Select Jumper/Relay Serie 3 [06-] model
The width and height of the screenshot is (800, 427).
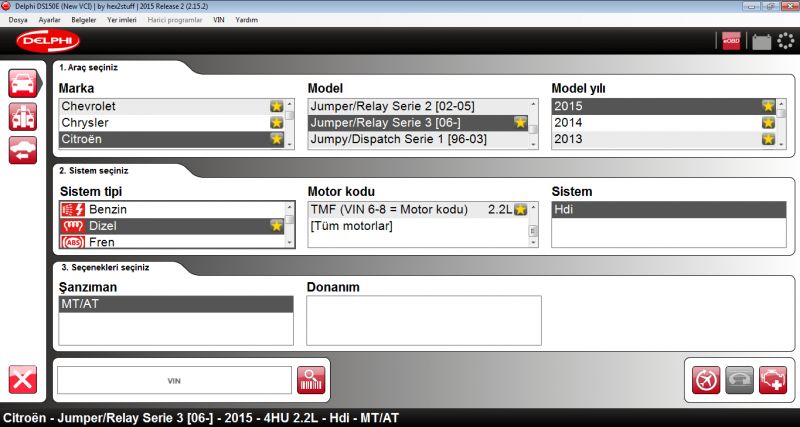[x=418, y=122]
